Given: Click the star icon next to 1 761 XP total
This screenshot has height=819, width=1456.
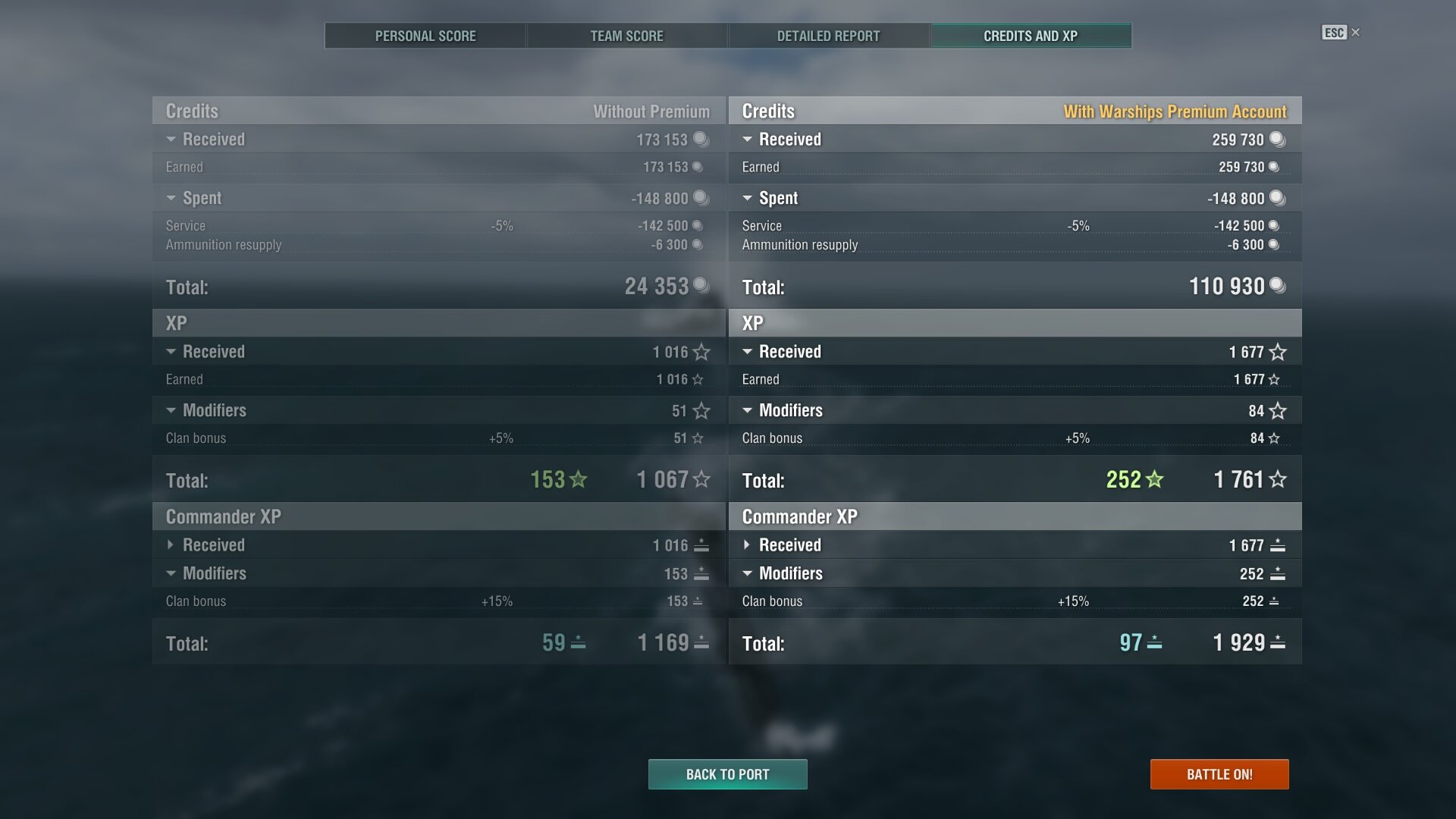Looking at the screenshot, I should point(1278,479).
